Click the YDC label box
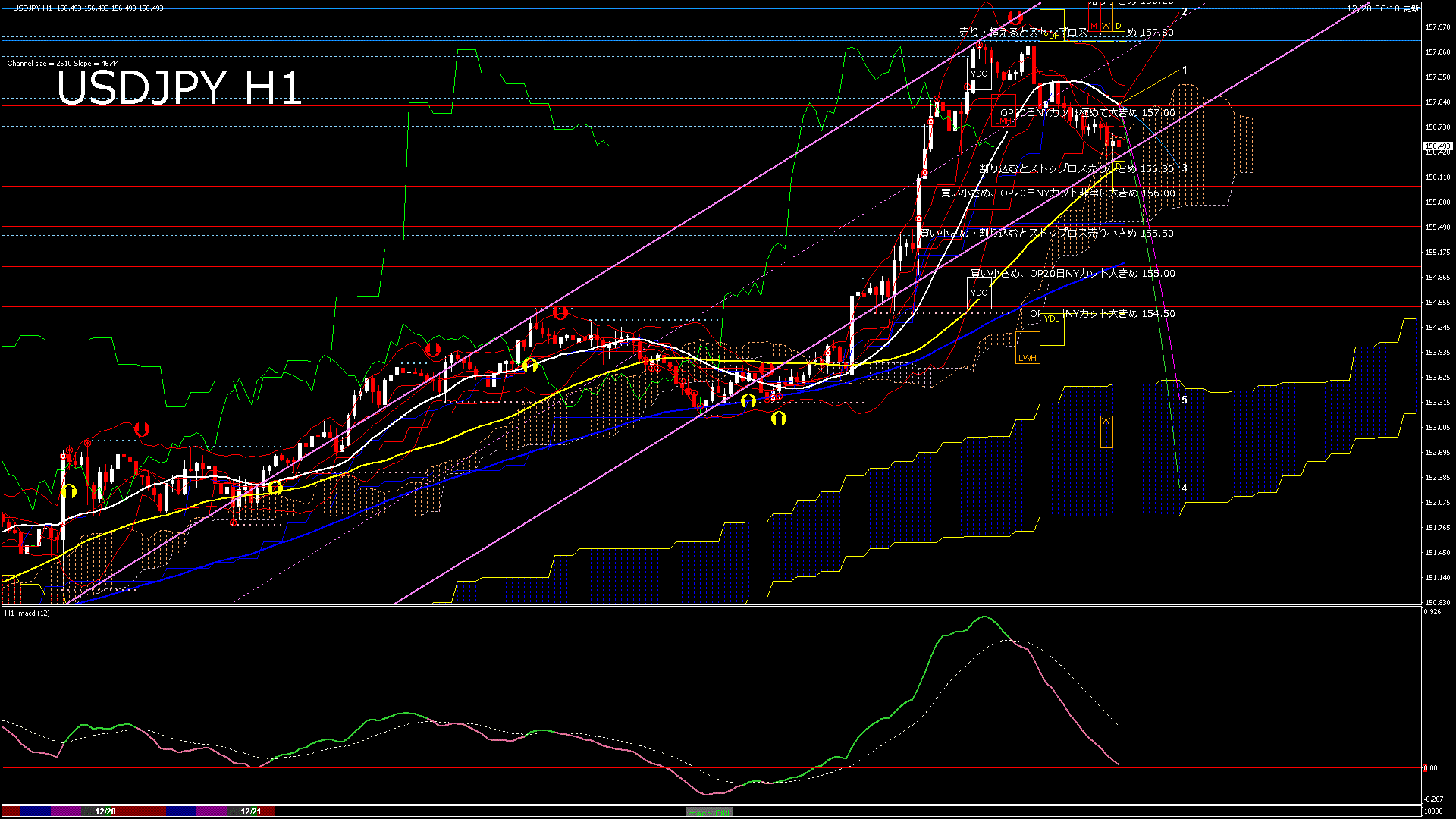This screenshot has height=819, width=1456. coord(979,74)
